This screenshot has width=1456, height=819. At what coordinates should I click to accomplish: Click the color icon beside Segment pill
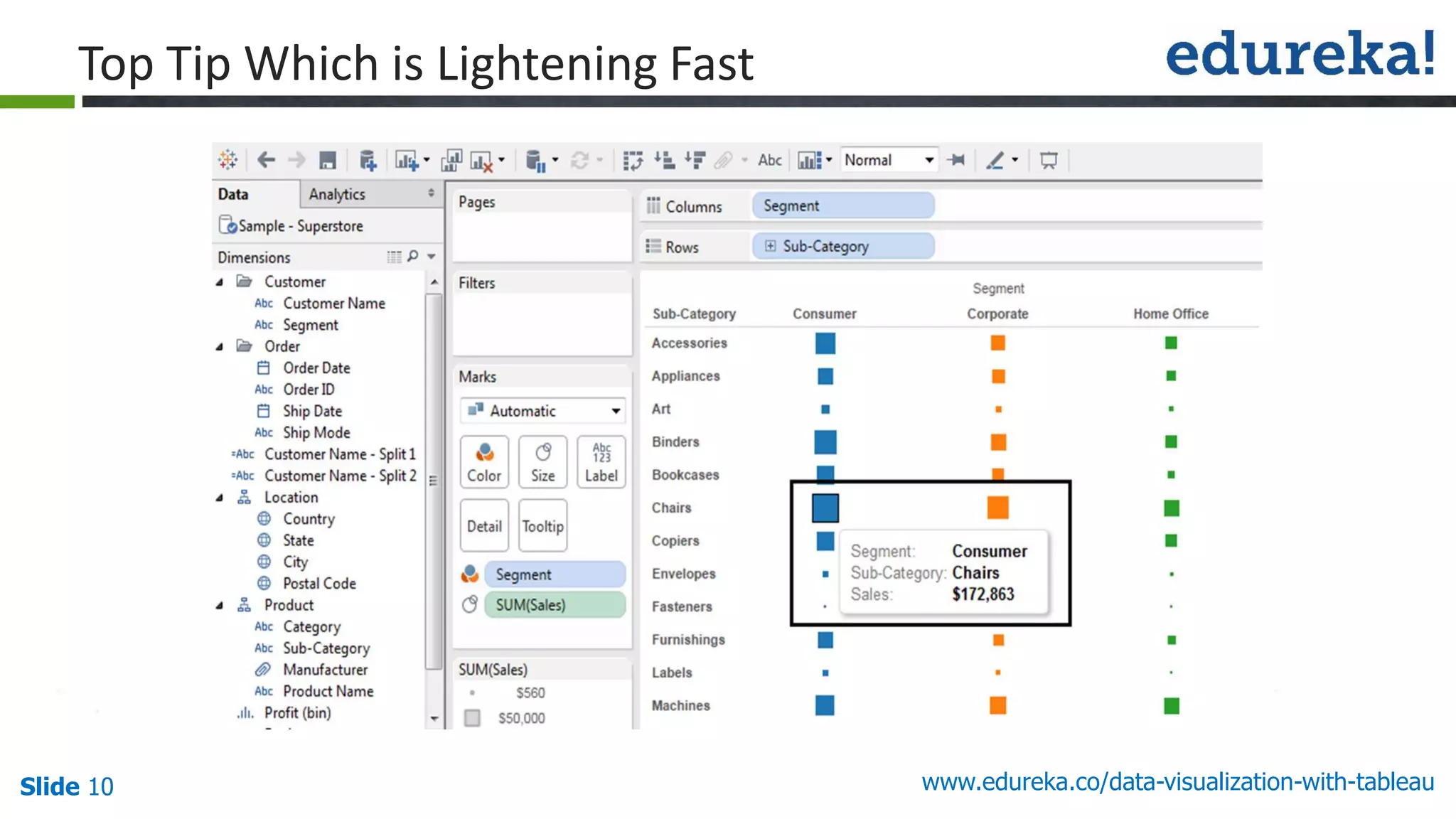click(x=470, y=574)
